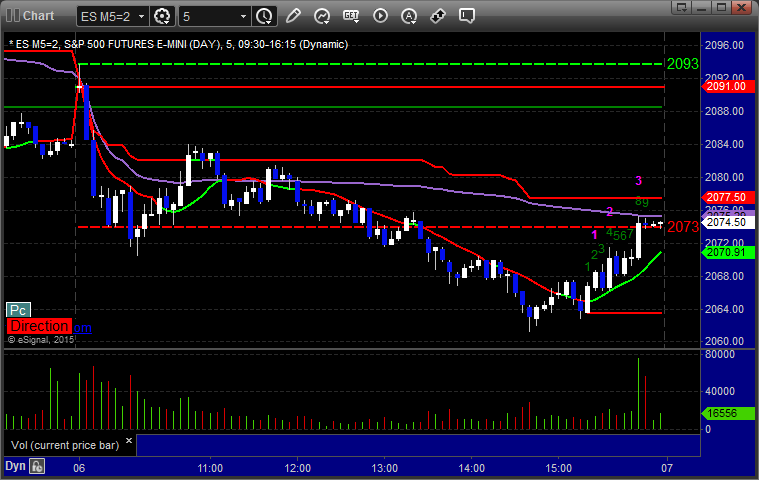Click the Dyn scaling label
759x480 pixels.
[x=15, y=466]
